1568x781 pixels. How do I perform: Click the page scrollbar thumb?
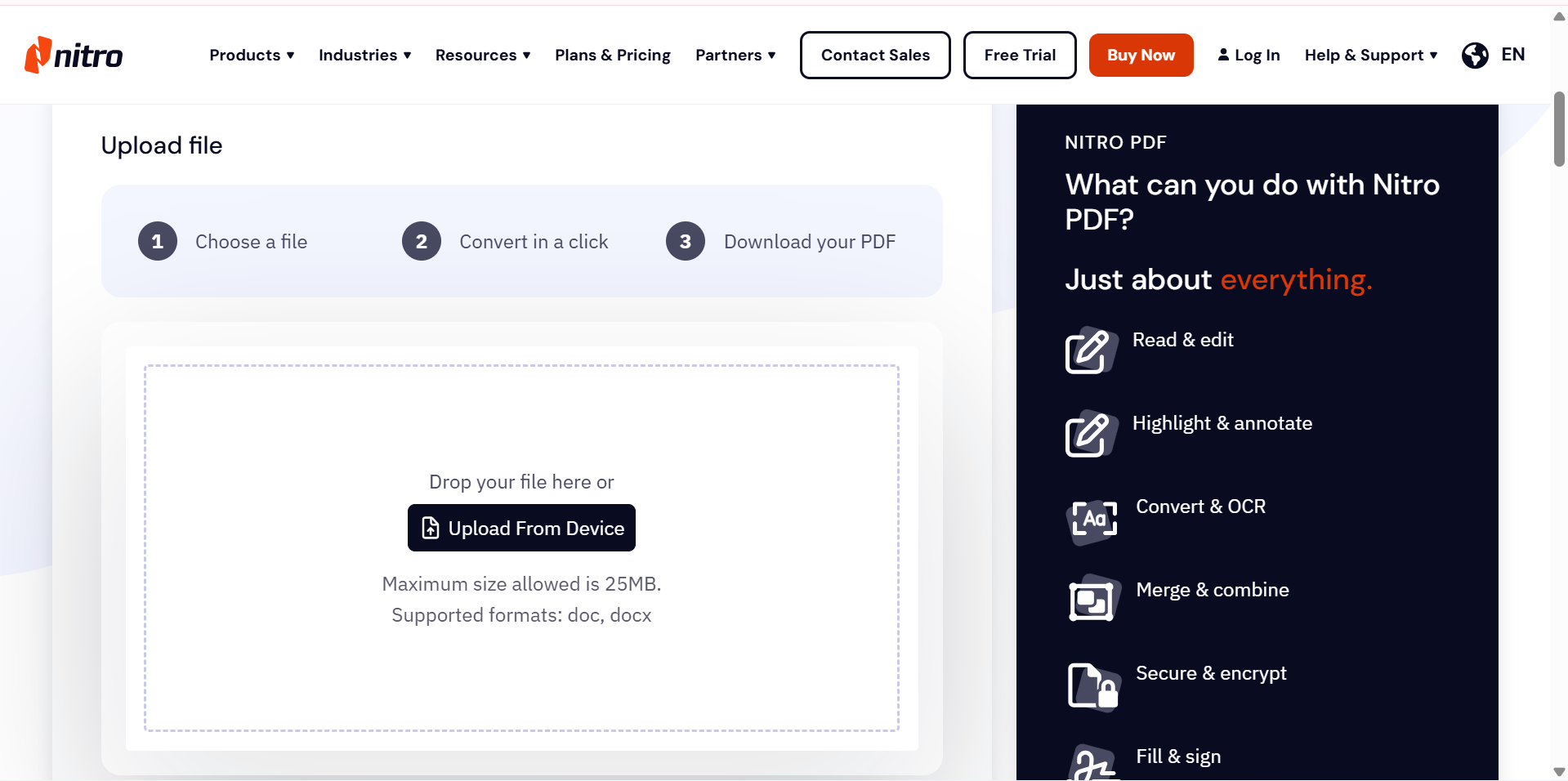(1559, 129)
